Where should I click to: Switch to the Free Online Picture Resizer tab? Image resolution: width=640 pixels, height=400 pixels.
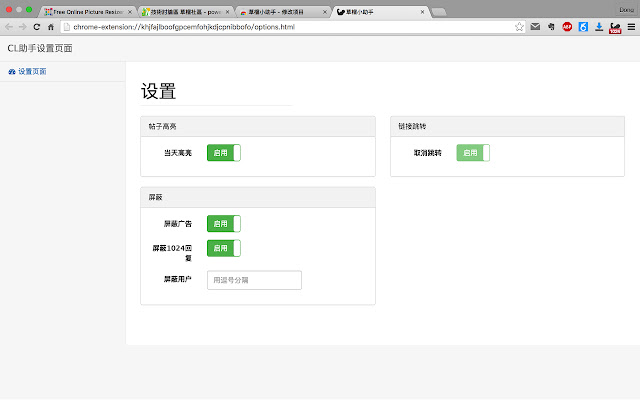88,12
